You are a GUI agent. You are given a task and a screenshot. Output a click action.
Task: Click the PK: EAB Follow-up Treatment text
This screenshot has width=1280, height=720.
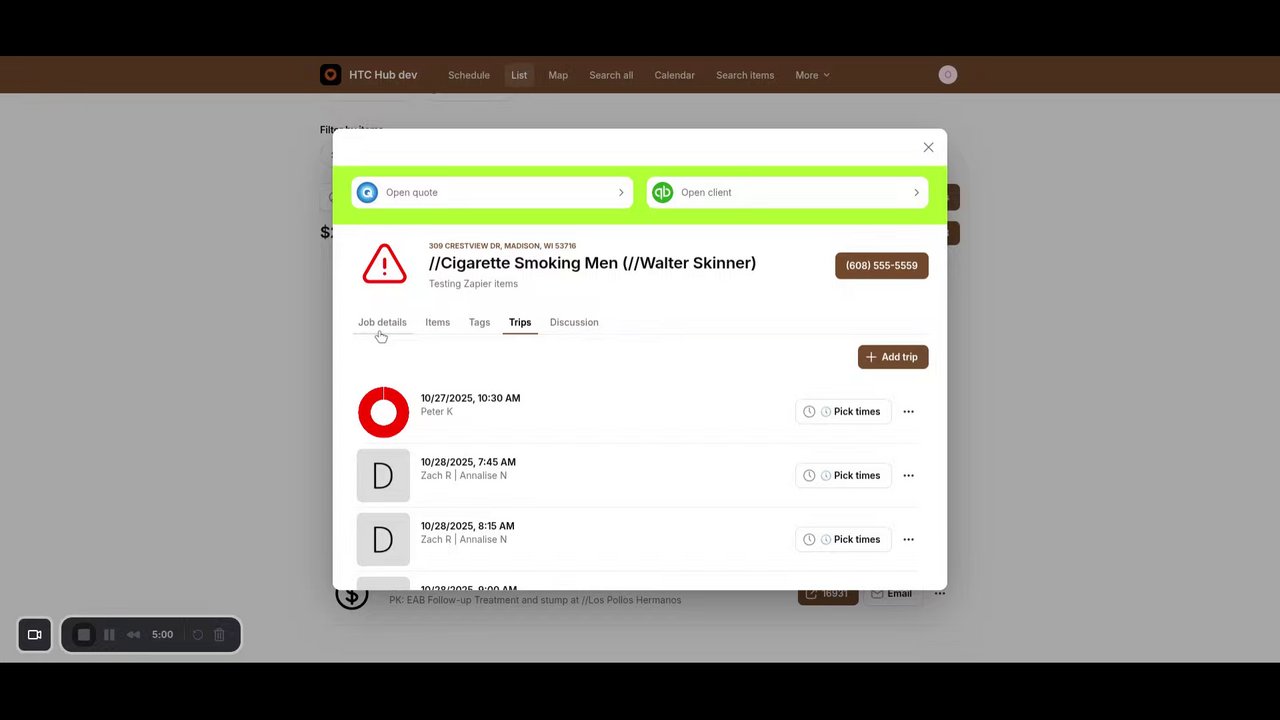coord(535,600)
